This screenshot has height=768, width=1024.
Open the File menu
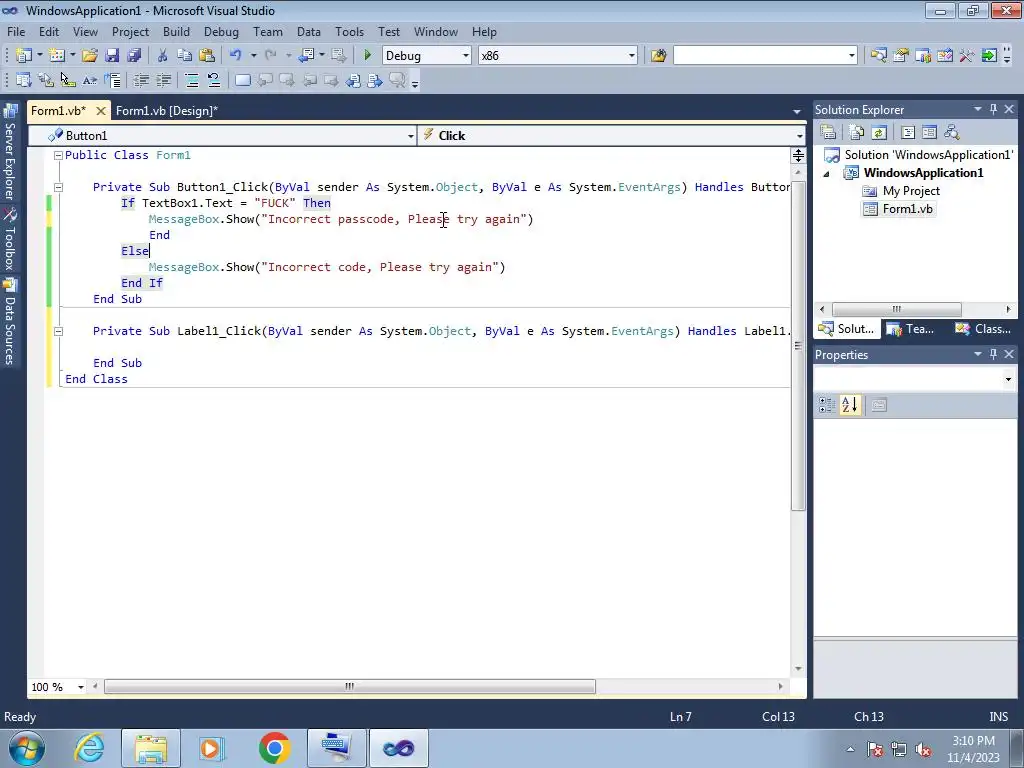point(16,31)
